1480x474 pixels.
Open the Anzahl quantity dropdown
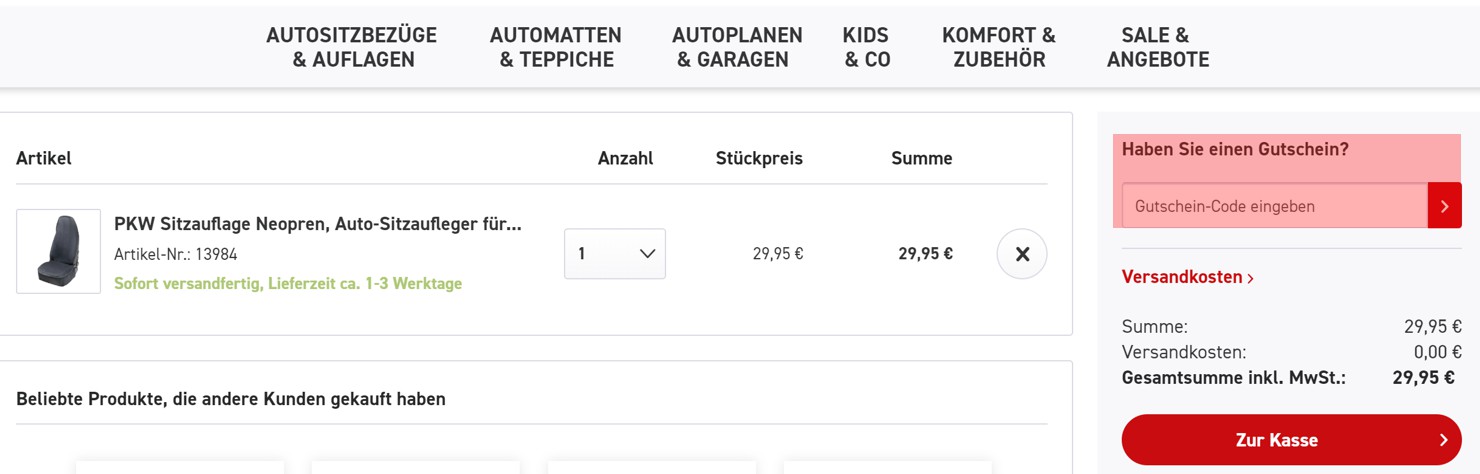pos(614,254)
